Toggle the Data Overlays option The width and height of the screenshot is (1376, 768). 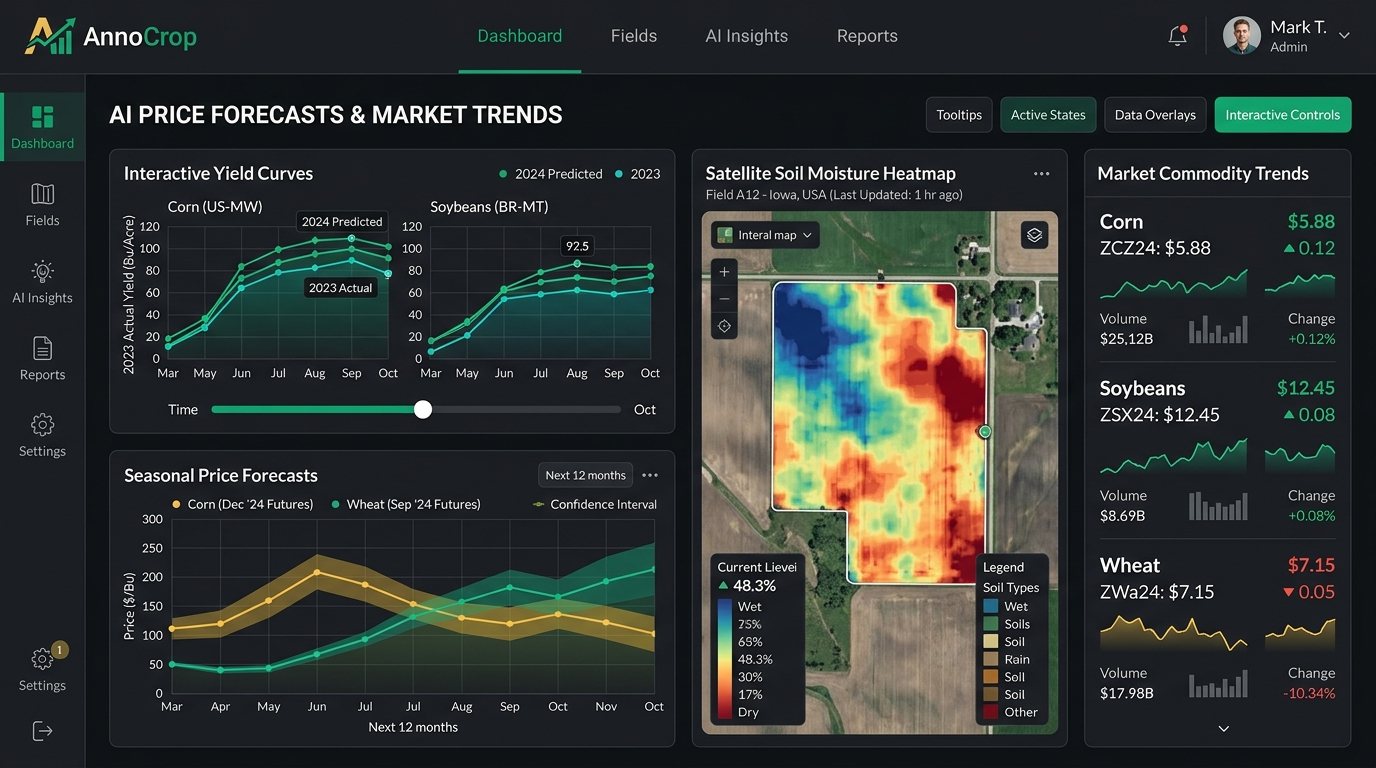point(1155,115)
